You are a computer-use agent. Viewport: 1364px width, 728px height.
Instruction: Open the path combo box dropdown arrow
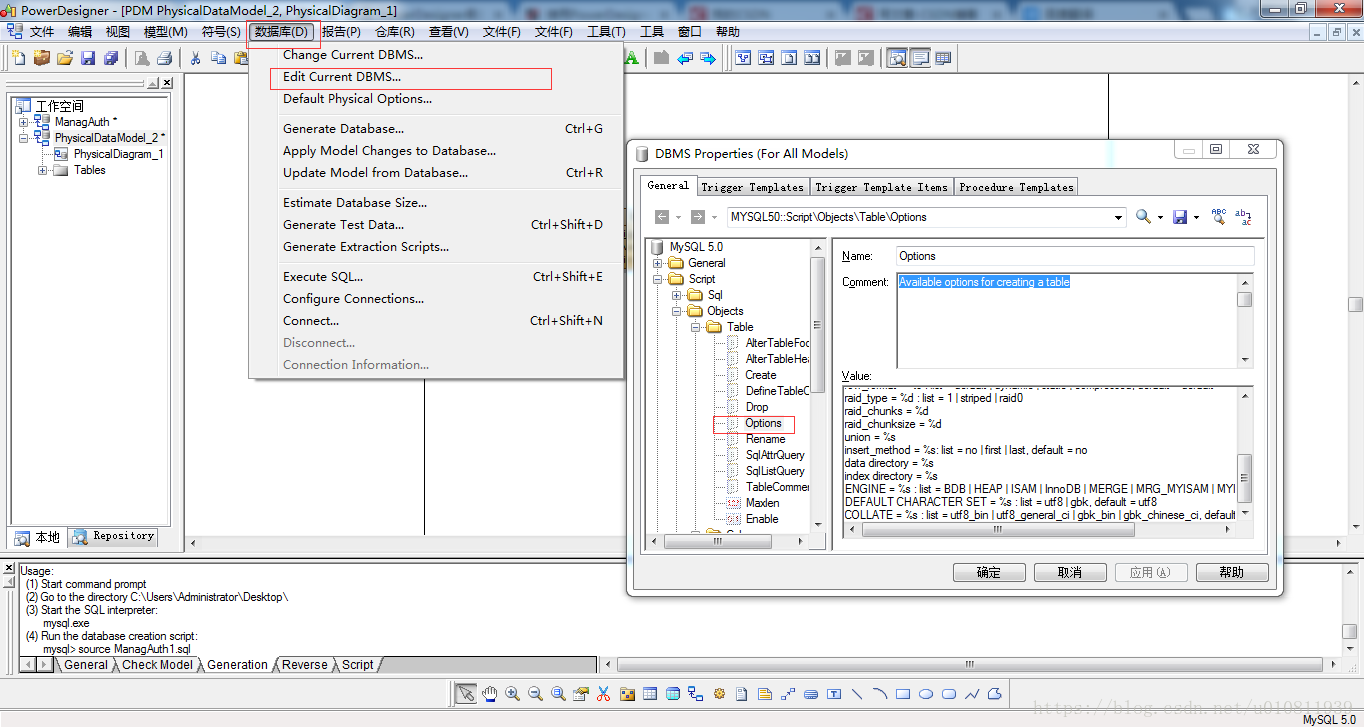coord(1119,217)
